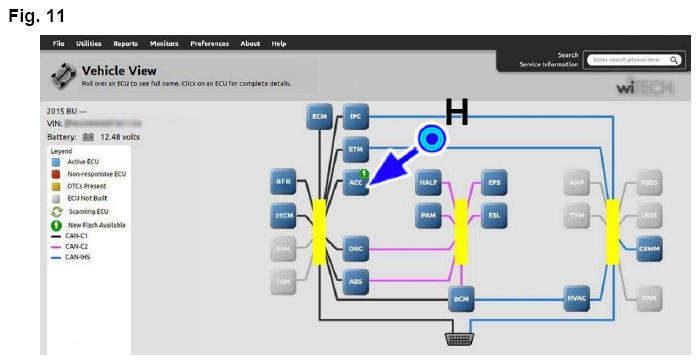Select the greyed TTM module icon

point(576,216)
